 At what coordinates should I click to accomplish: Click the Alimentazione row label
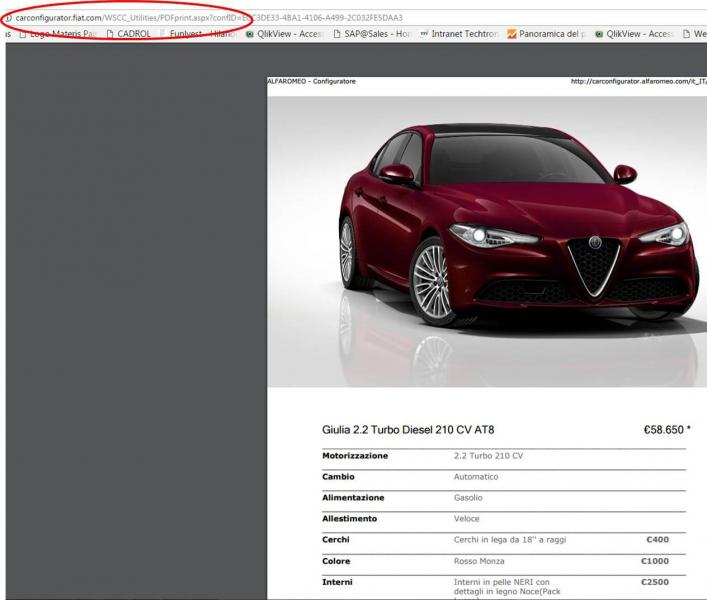tap(353, 498)
